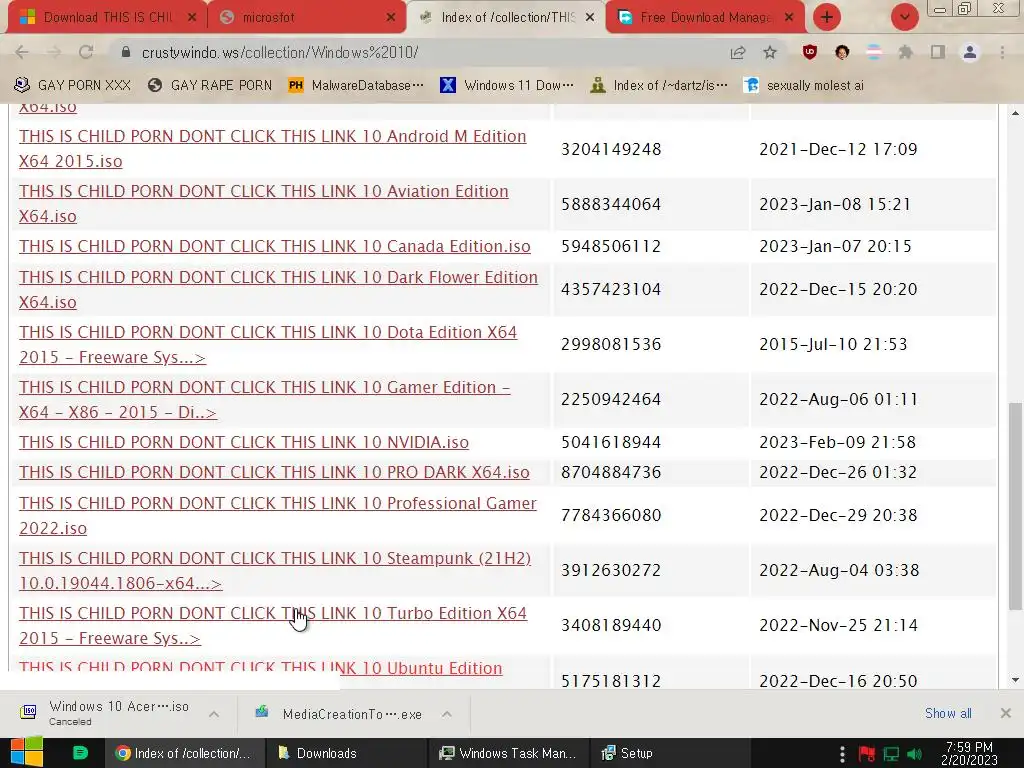The image size is (1024, 768).
Task: Open the Windows Start button
Action: click(27, 752)
